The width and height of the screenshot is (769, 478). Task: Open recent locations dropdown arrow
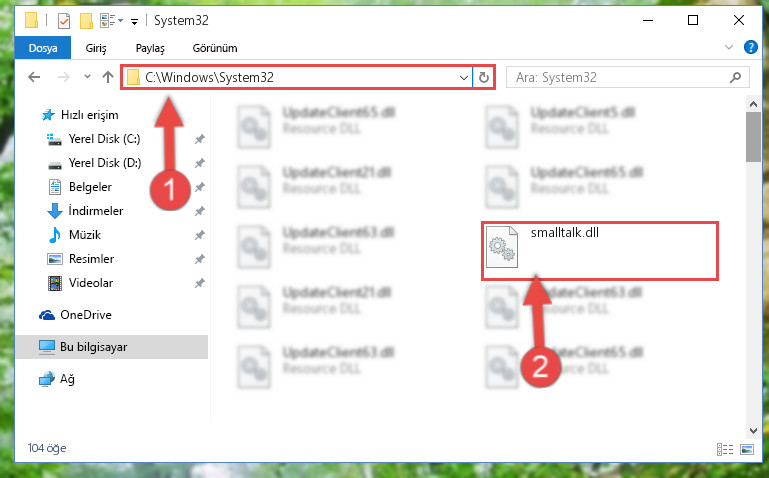pos(87,76)
